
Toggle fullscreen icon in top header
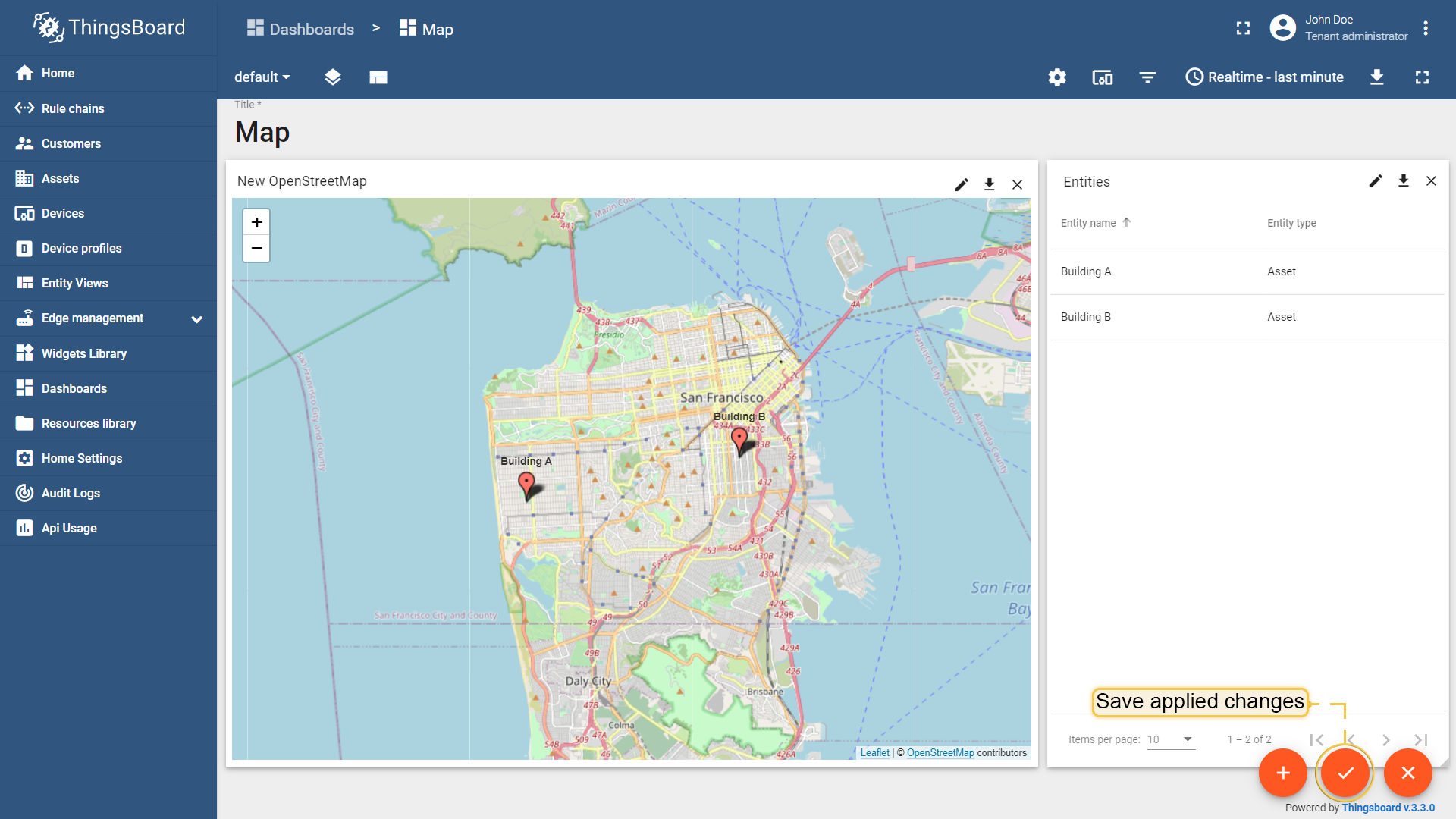1243,28
